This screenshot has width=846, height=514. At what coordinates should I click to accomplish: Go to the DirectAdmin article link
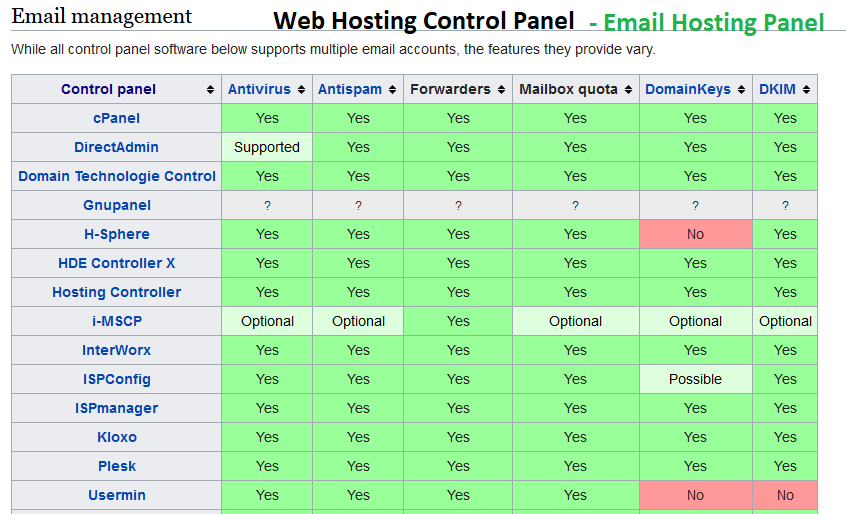[x=116, y=147]
